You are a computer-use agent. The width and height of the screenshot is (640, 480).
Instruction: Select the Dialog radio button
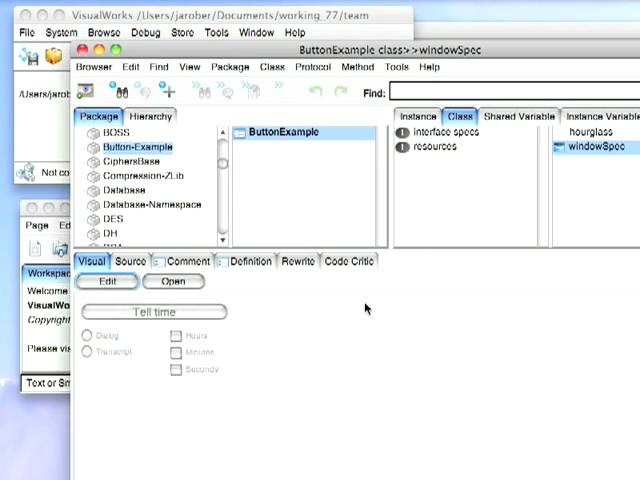coord(87,336)
